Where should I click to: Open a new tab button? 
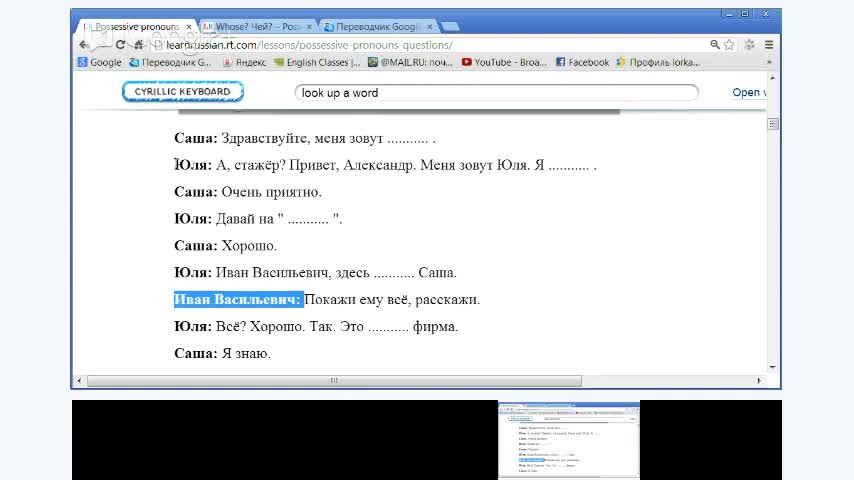(x=450, y=26)
